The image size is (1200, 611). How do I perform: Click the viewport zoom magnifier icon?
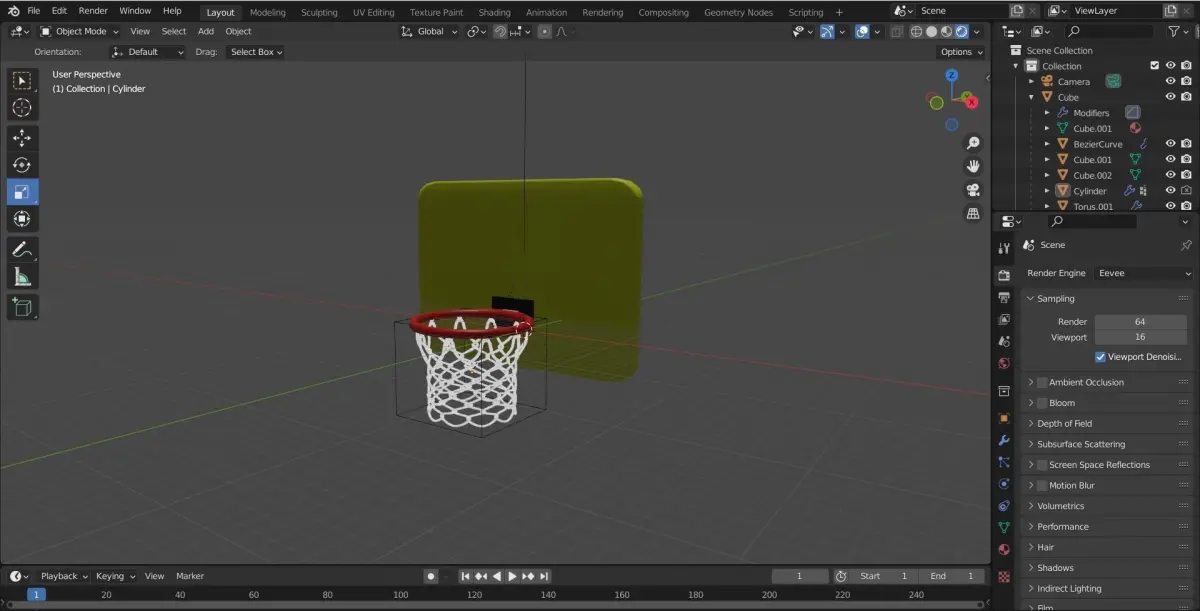973,144
